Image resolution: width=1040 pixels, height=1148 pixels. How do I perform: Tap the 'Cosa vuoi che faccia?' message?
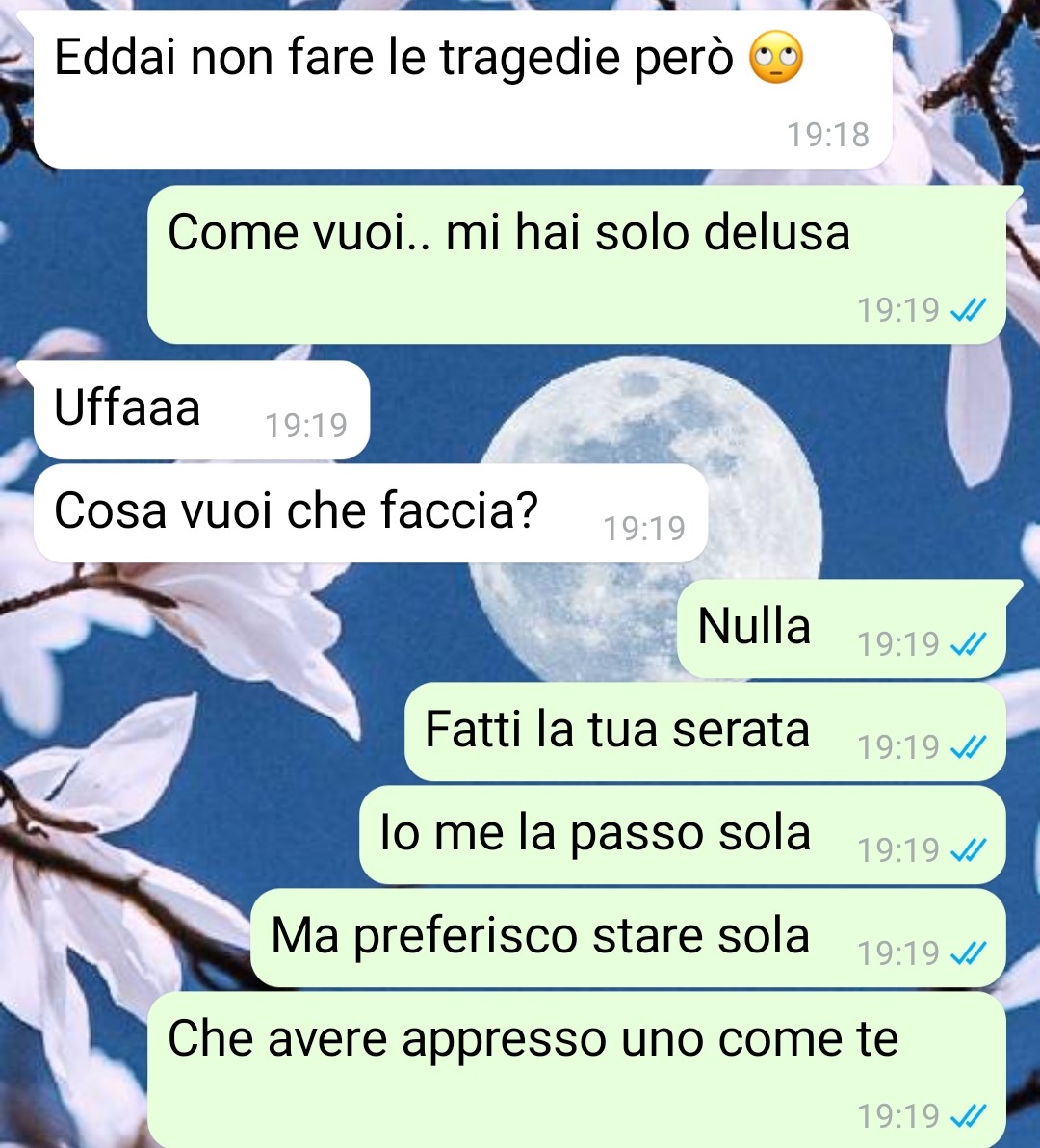tap(371, 513)
